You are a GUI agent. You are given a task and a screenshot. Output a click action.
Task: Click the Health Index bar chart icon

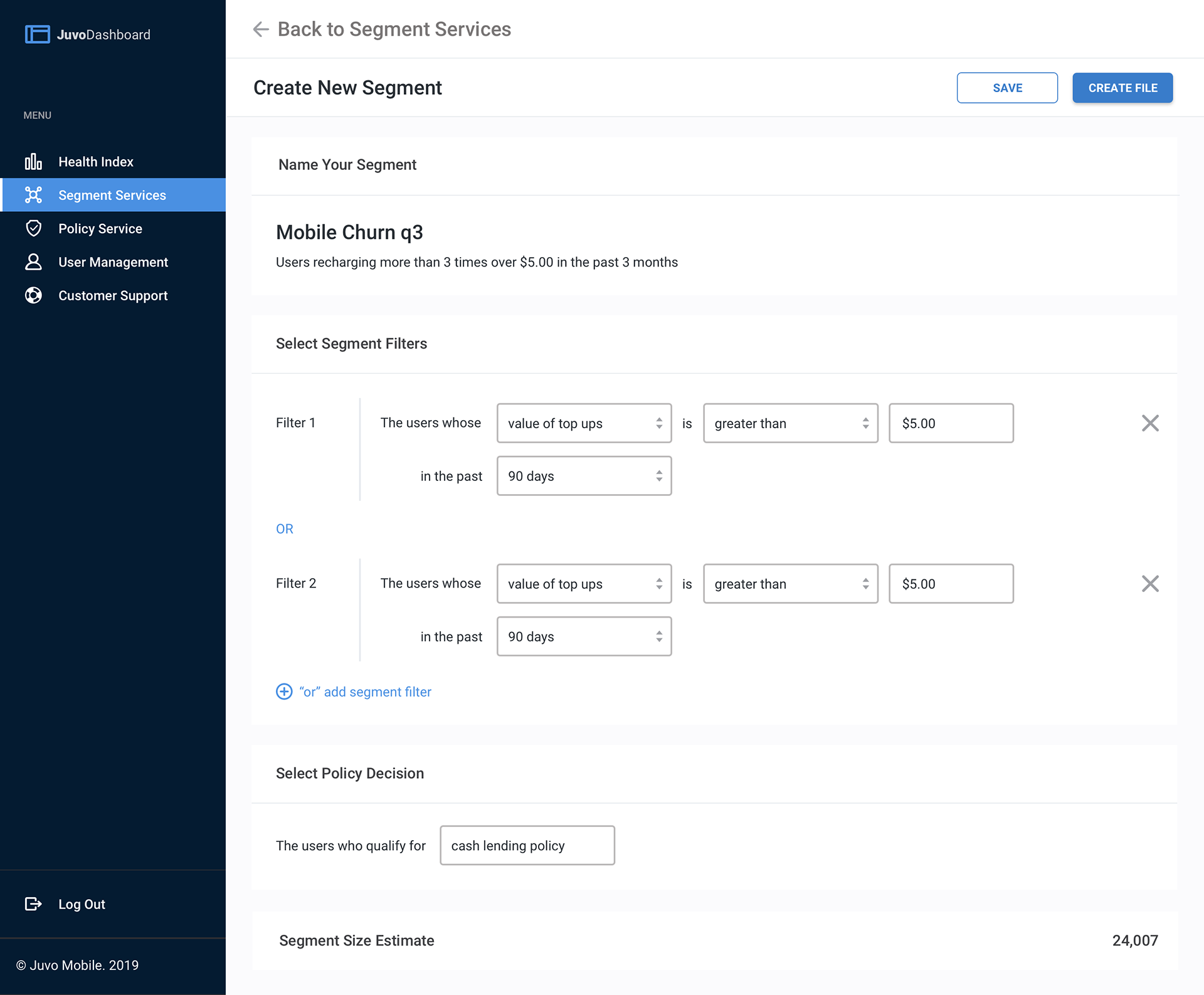[33, 162]
